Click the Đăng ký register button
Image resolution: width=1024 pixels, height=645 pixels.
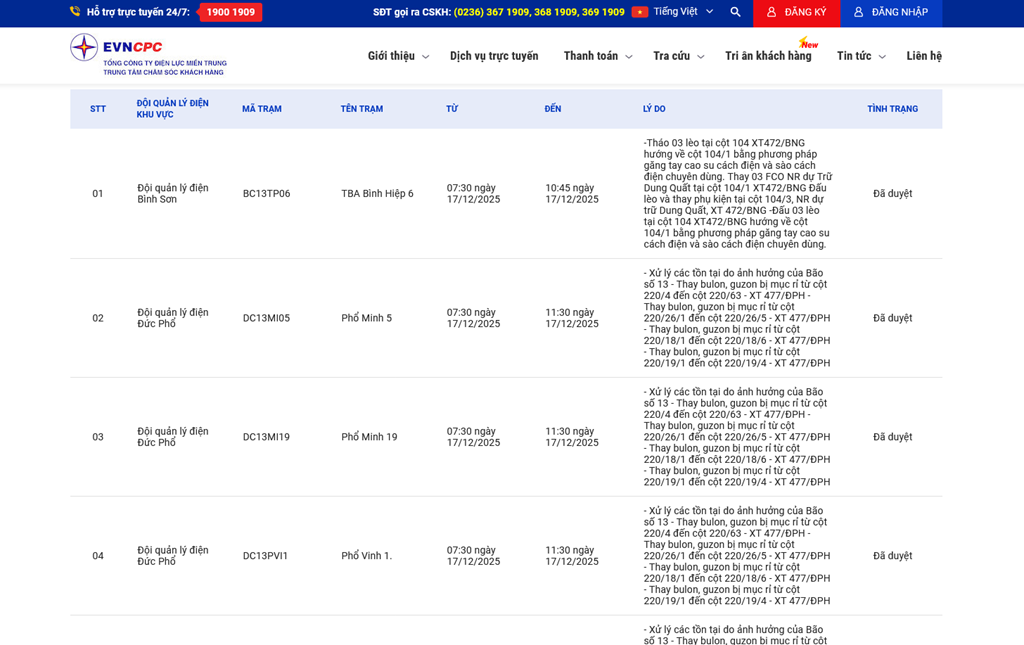(796, 12)
